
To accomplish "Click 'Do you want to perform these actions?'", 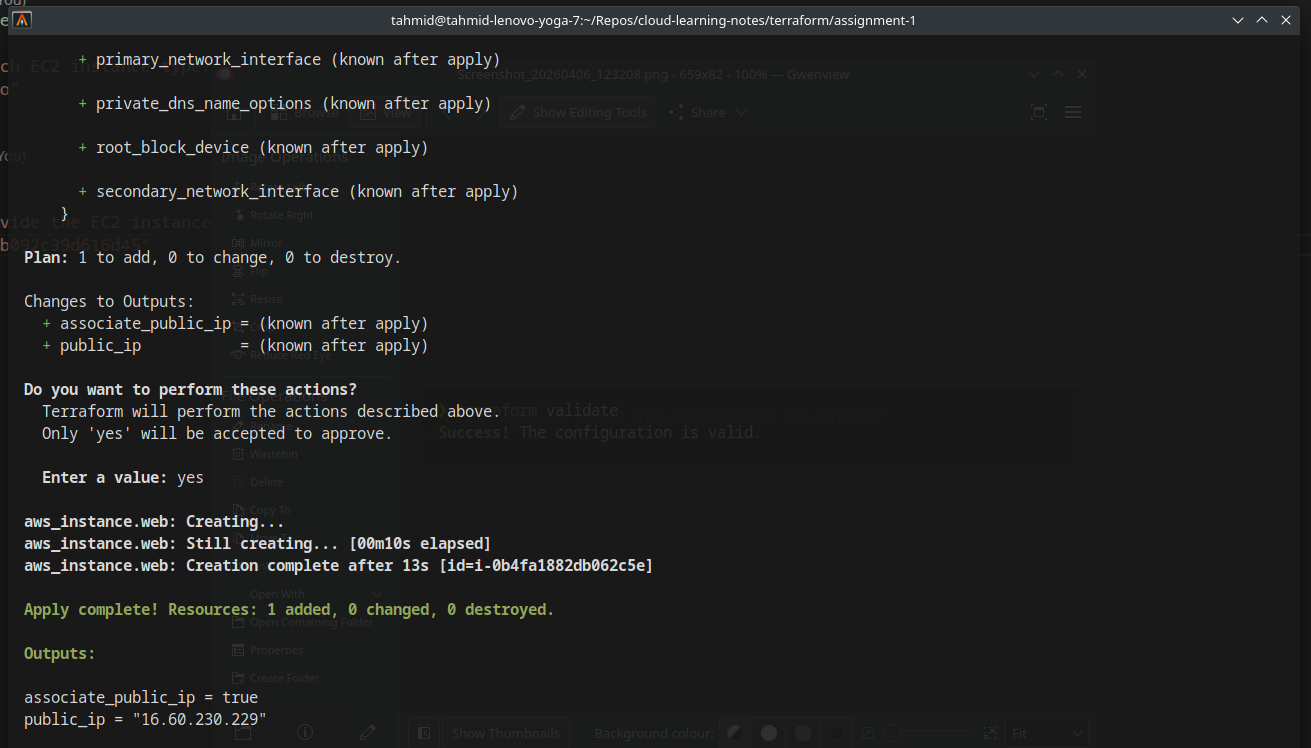I will [x=190, y=390].
